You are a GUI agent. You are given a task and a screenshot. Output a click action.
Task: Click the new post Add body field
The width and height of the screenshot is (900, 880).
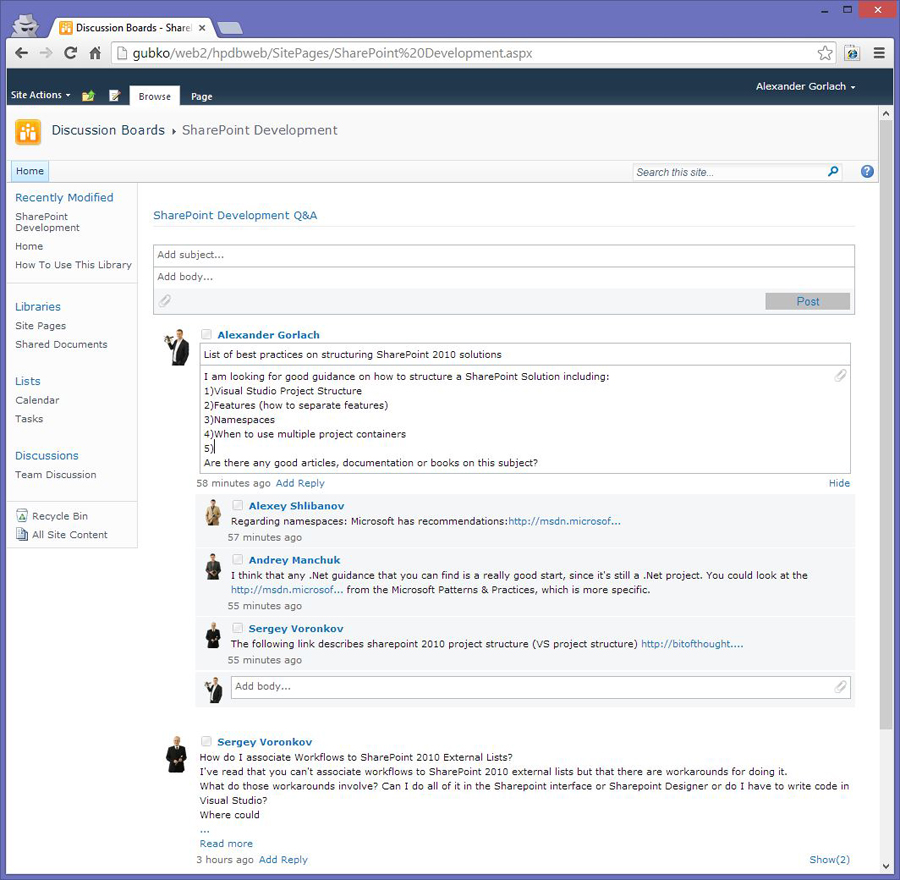[x=504, y=277]
